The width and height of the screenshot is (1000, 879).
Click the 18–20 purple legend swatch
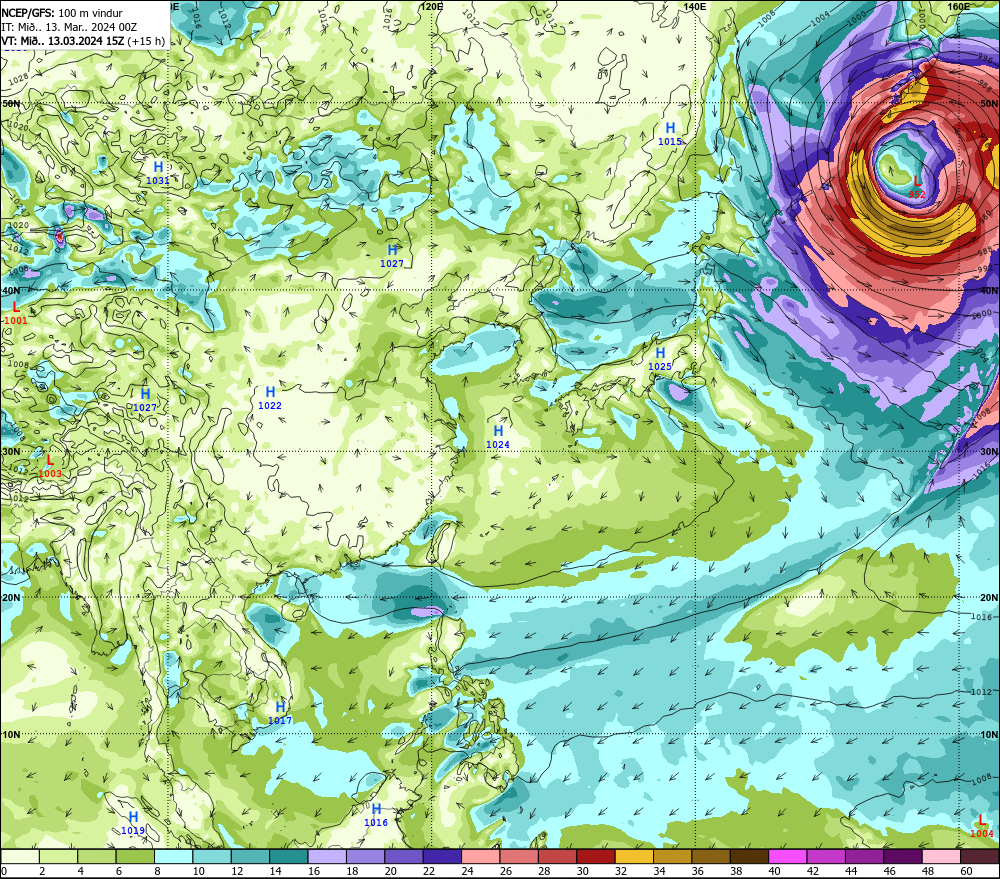tap(365, 856)
